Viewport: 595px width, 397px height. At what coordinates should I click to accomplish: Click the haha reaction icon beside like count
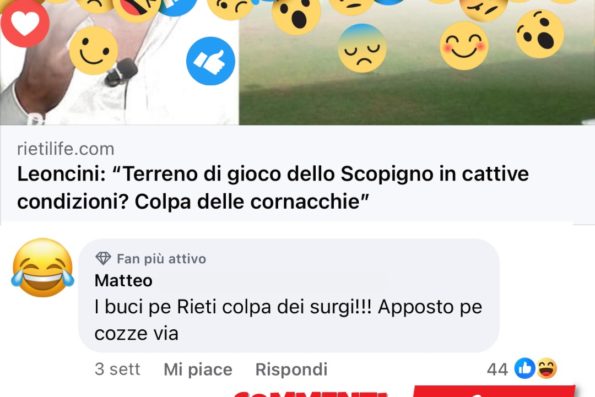[547, 368]
